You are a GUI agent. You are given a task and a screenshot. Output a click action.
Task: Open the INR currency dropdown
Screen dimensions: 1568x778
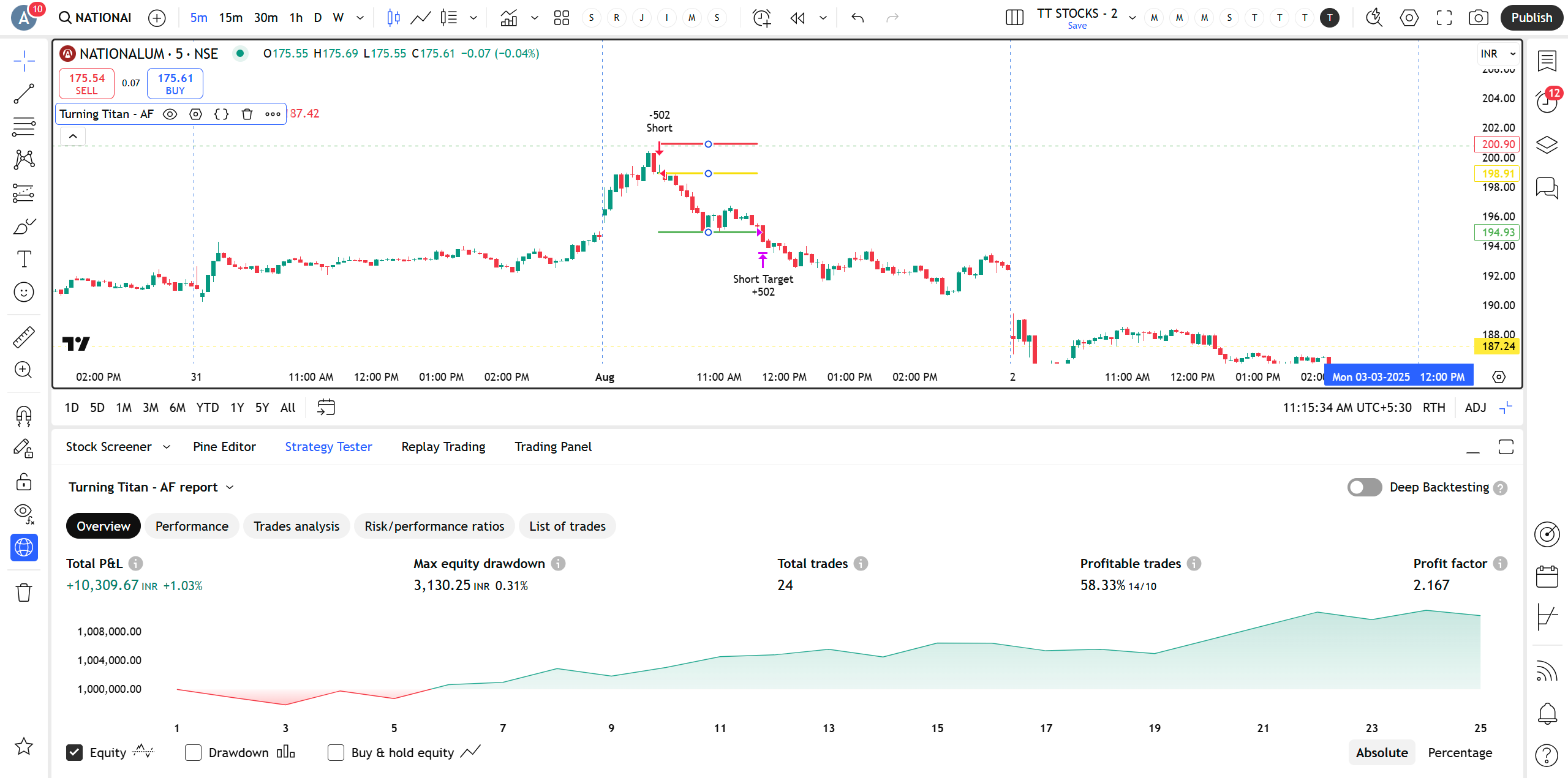[1498, 53]
